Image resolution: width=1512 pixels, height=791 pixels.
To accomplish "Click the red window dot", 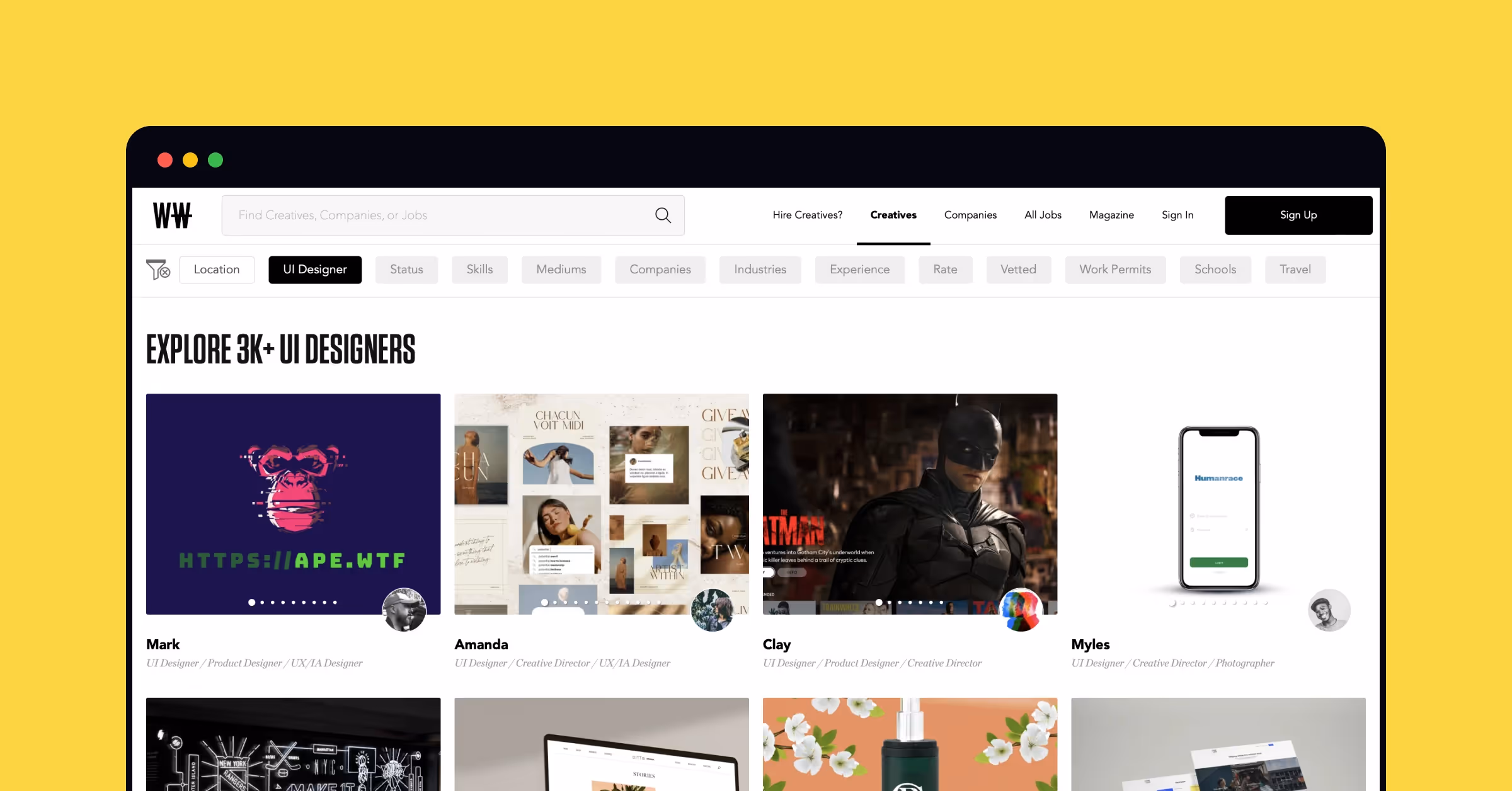I will pyautogui.click(x=165, y=160).
